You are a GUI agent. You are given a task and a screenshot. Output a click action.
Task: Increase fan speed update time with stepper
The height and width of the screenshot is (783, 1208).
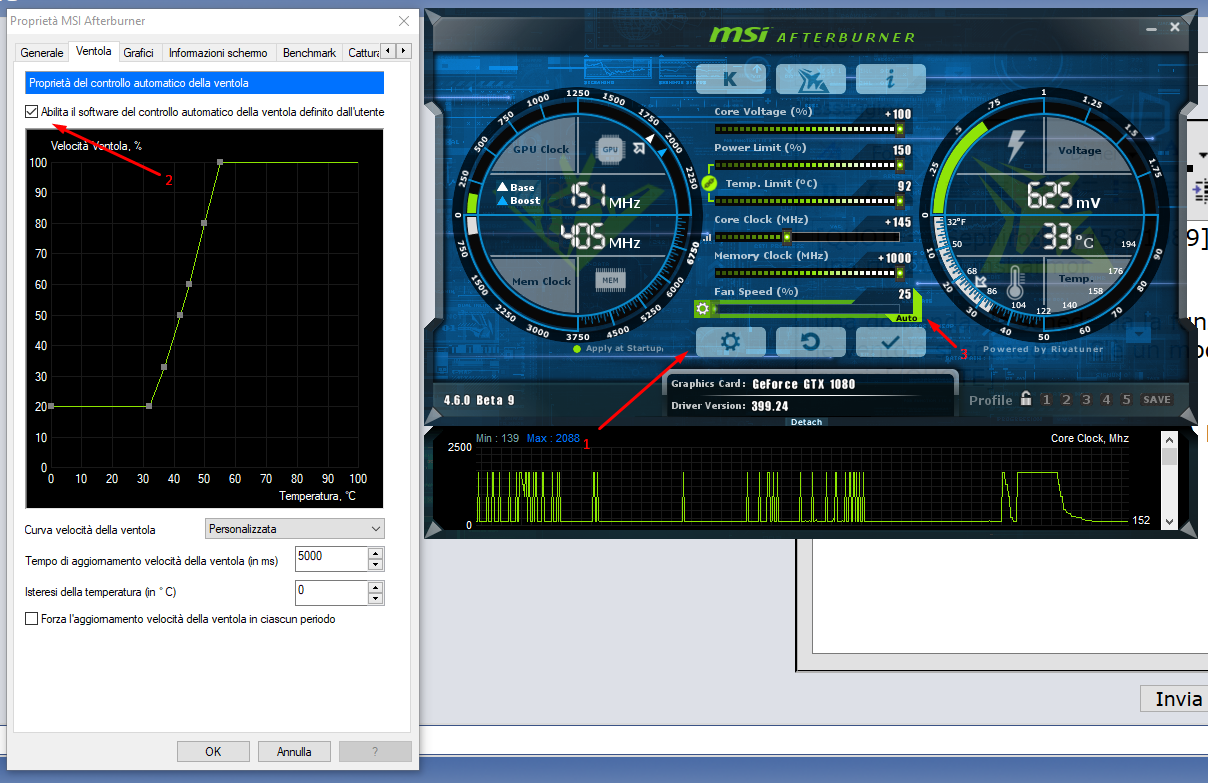click(x=376, y=552)
